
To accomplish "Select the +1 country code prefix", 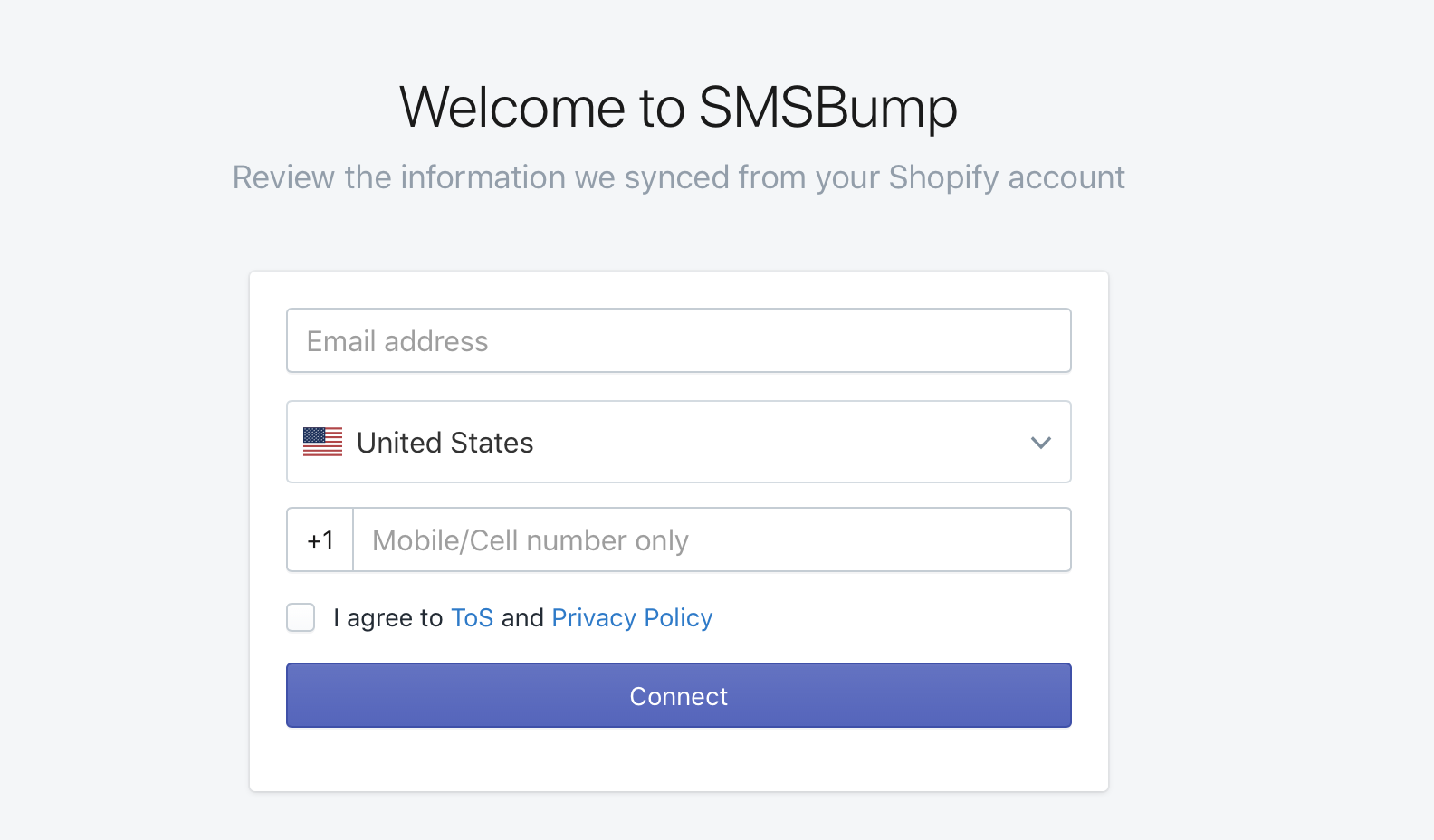I will click(320, 539).
